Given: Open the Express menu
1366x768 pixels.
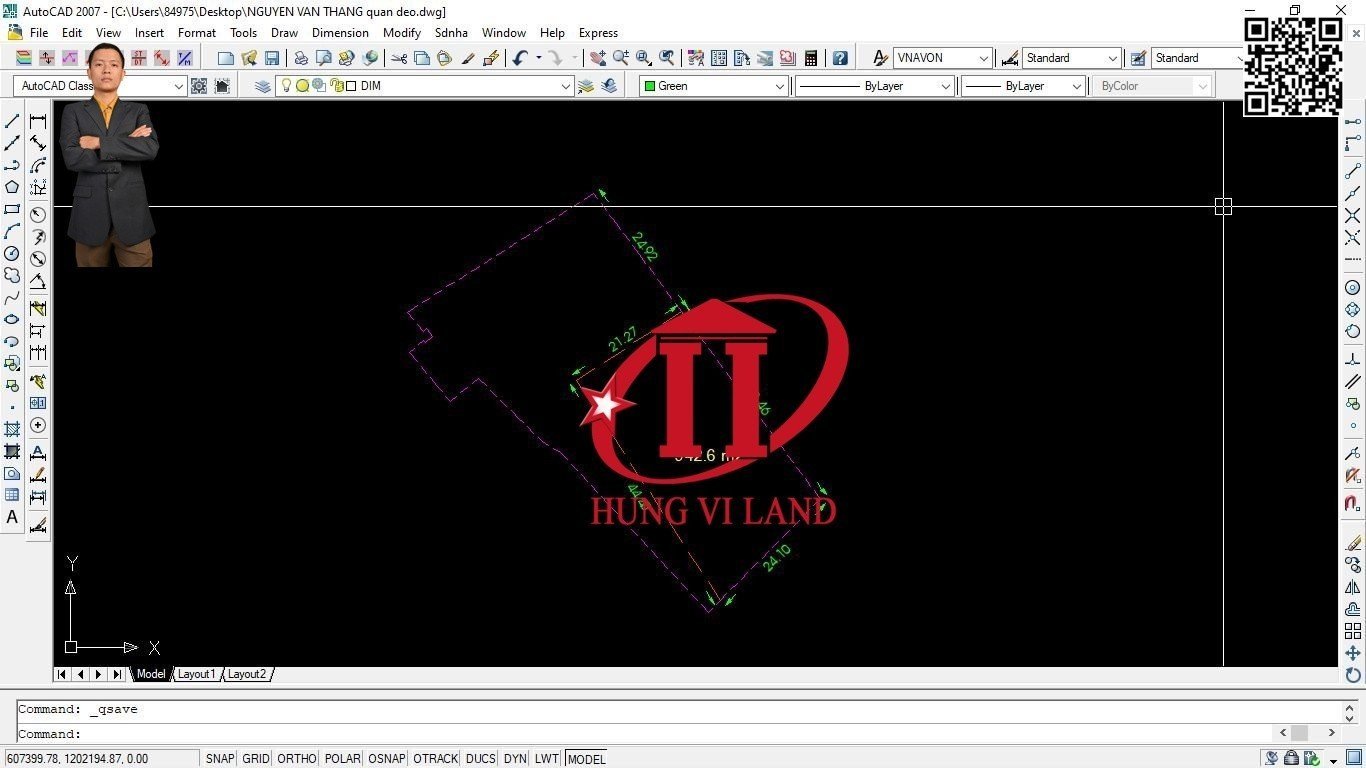Looking at the screenshot, I should point(598,33).
